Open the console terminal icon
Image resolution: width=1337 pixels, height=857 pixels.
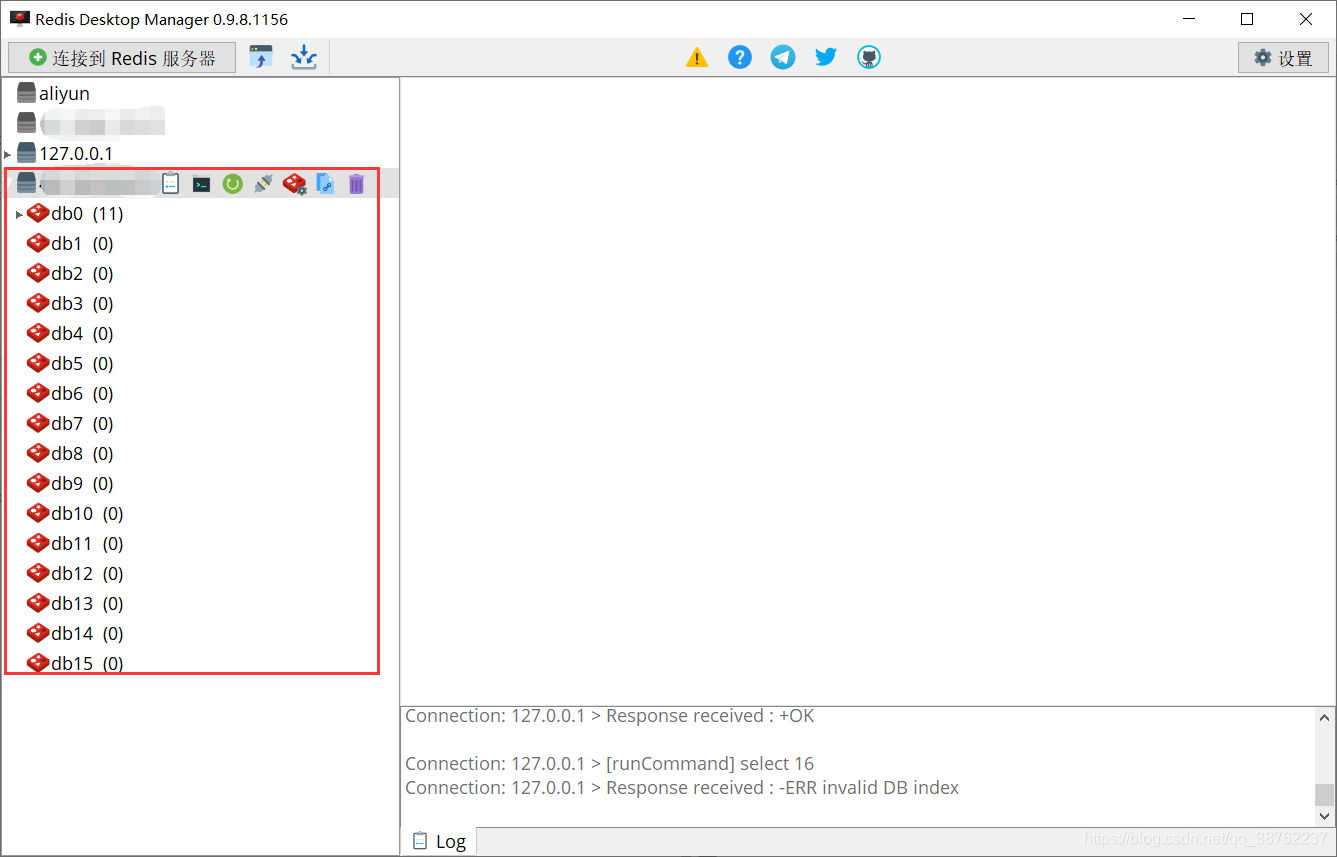pyautogui.click(x=202, y=184)
